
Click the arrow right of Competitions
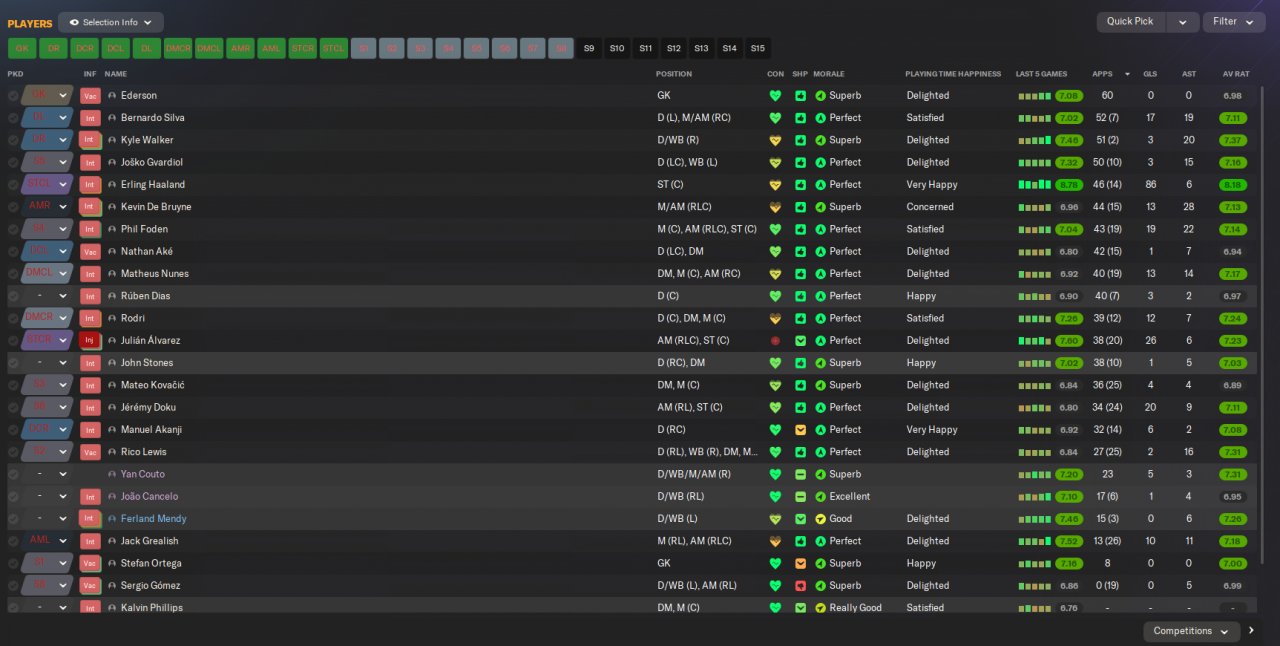pos(1251,631)
